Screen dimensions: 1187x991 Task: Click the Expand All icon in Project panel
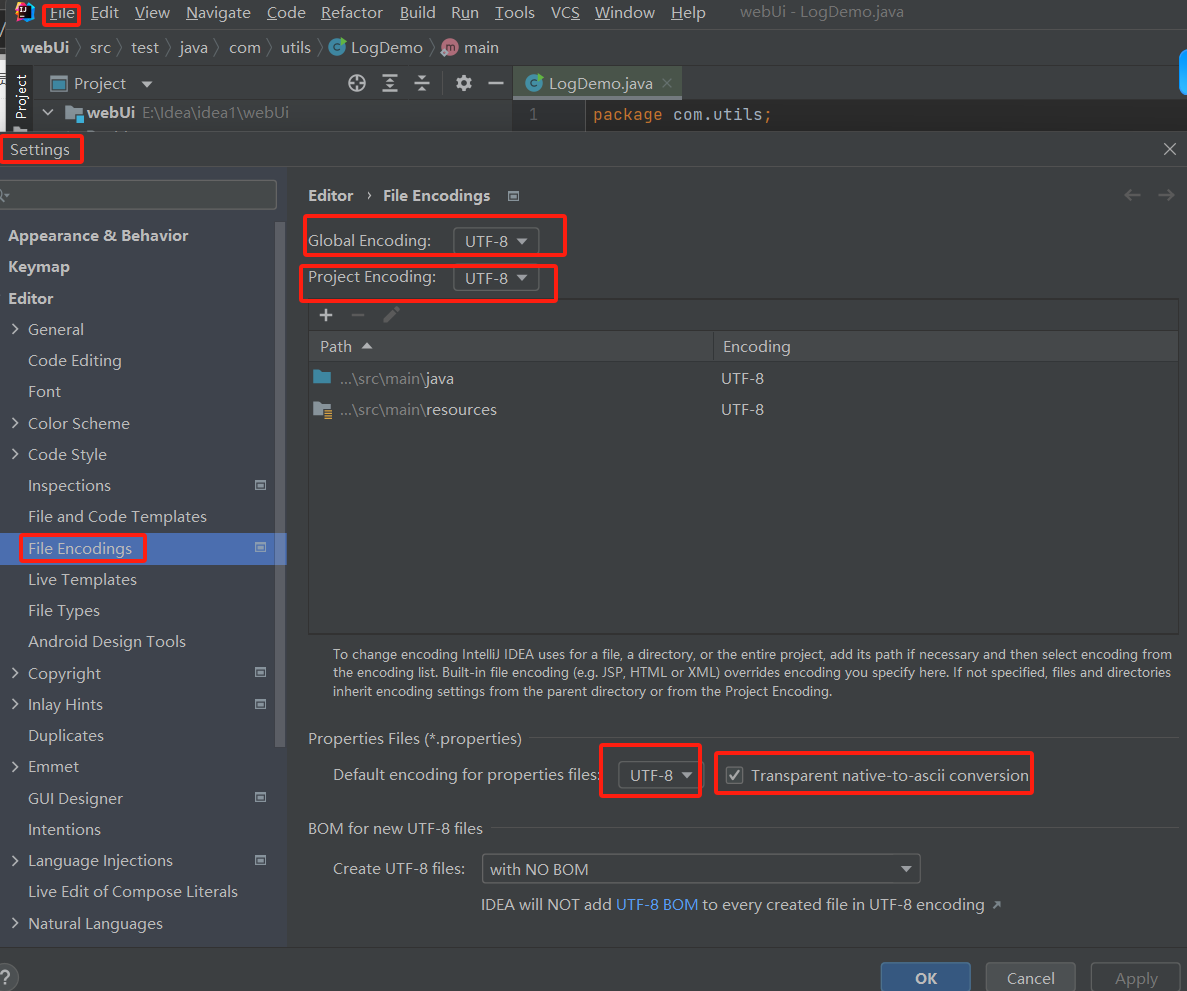point(390,83)
